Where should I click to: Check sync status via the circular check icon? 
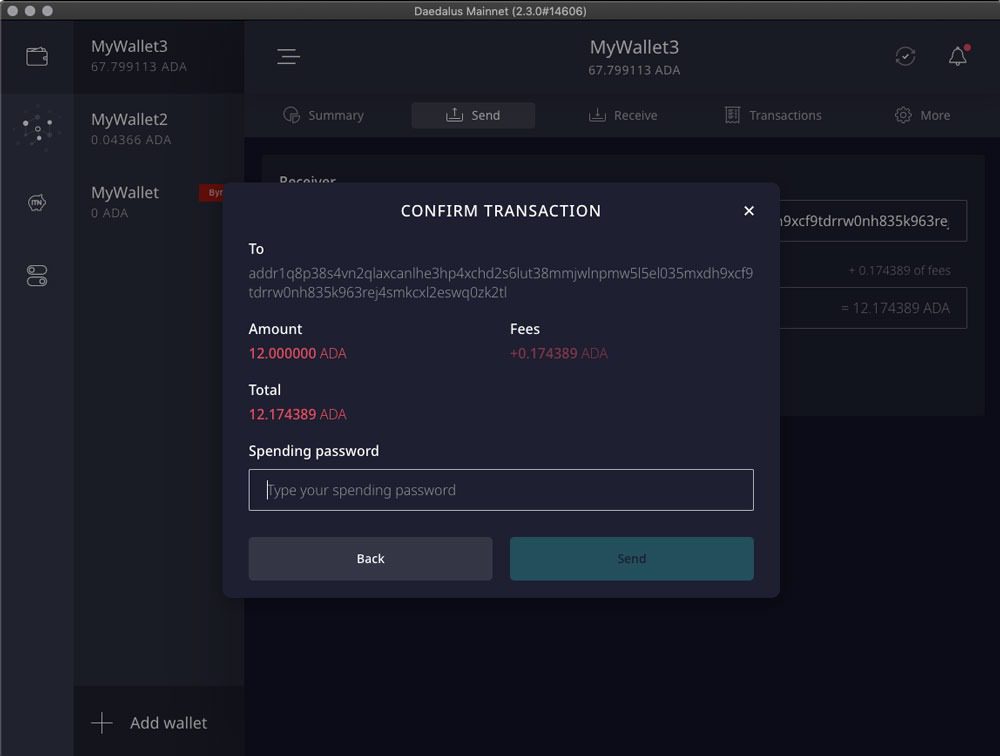(905, 56)
